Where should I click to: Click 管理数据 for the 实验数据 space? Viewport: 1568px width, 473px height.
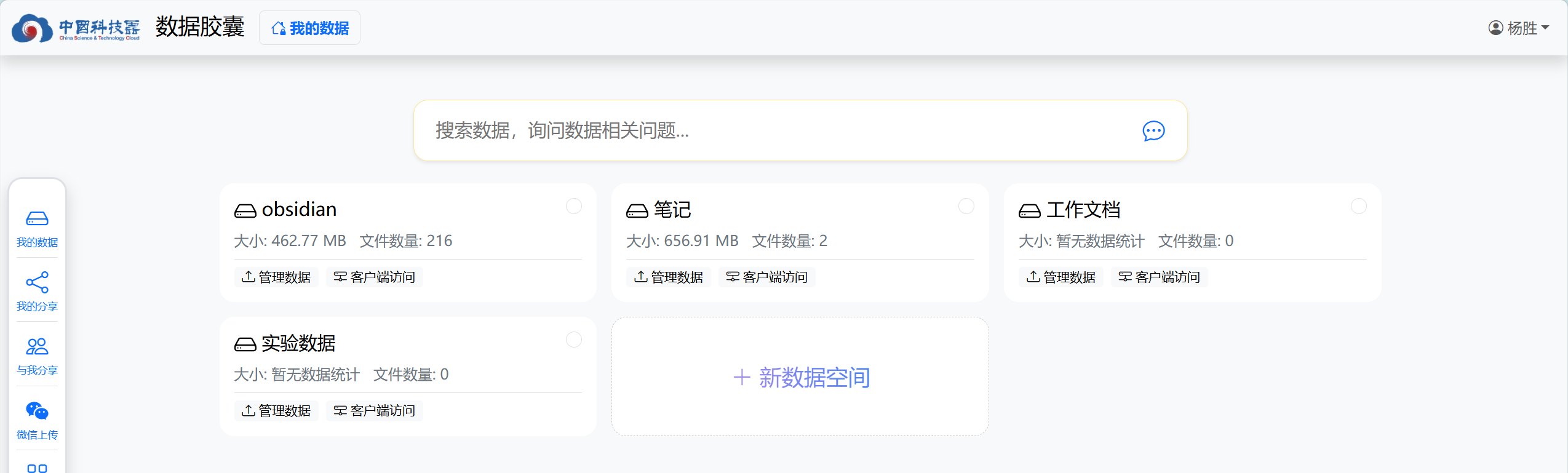(276, 410)
